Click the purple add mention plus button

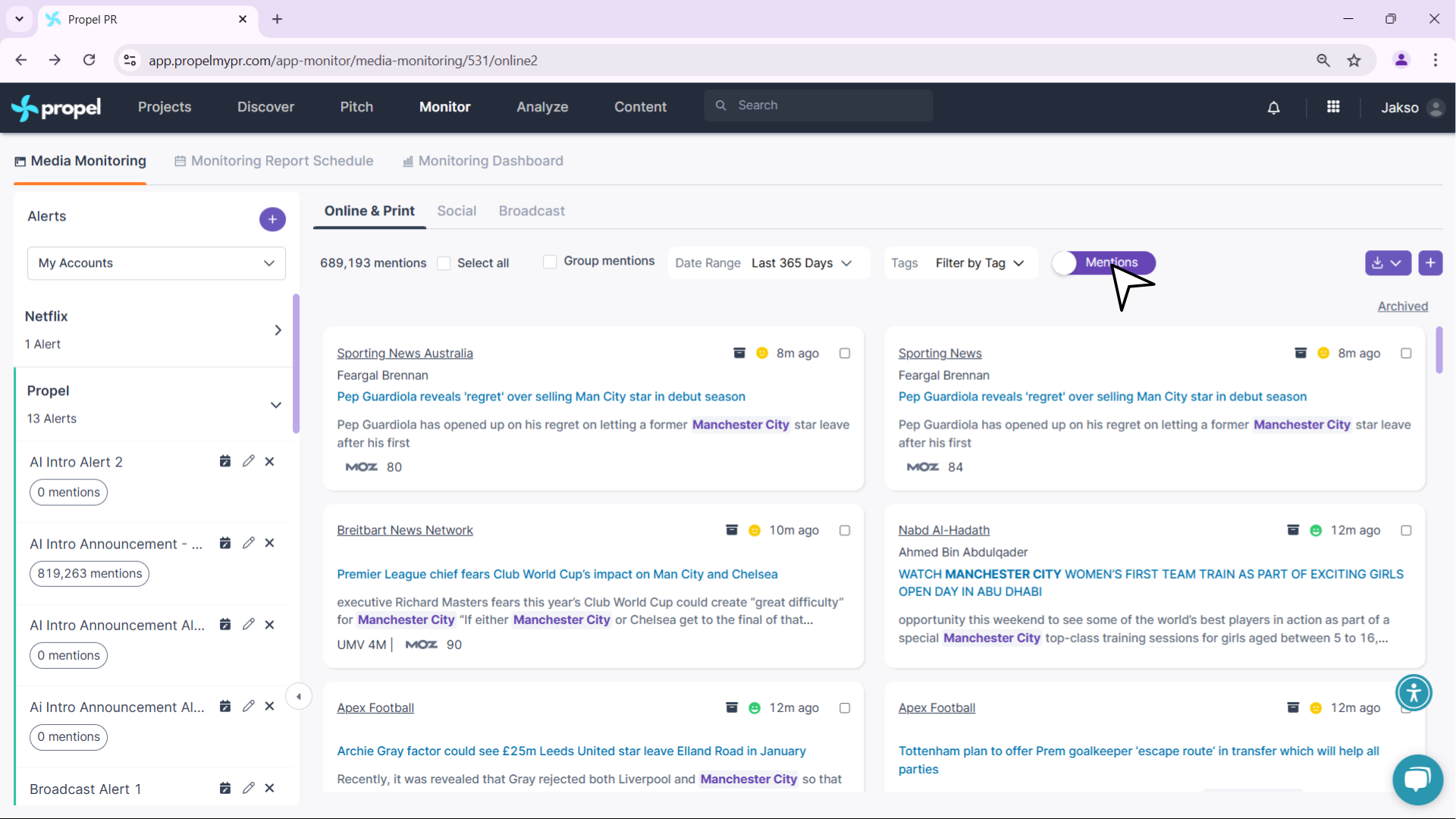coord(1430,263)
